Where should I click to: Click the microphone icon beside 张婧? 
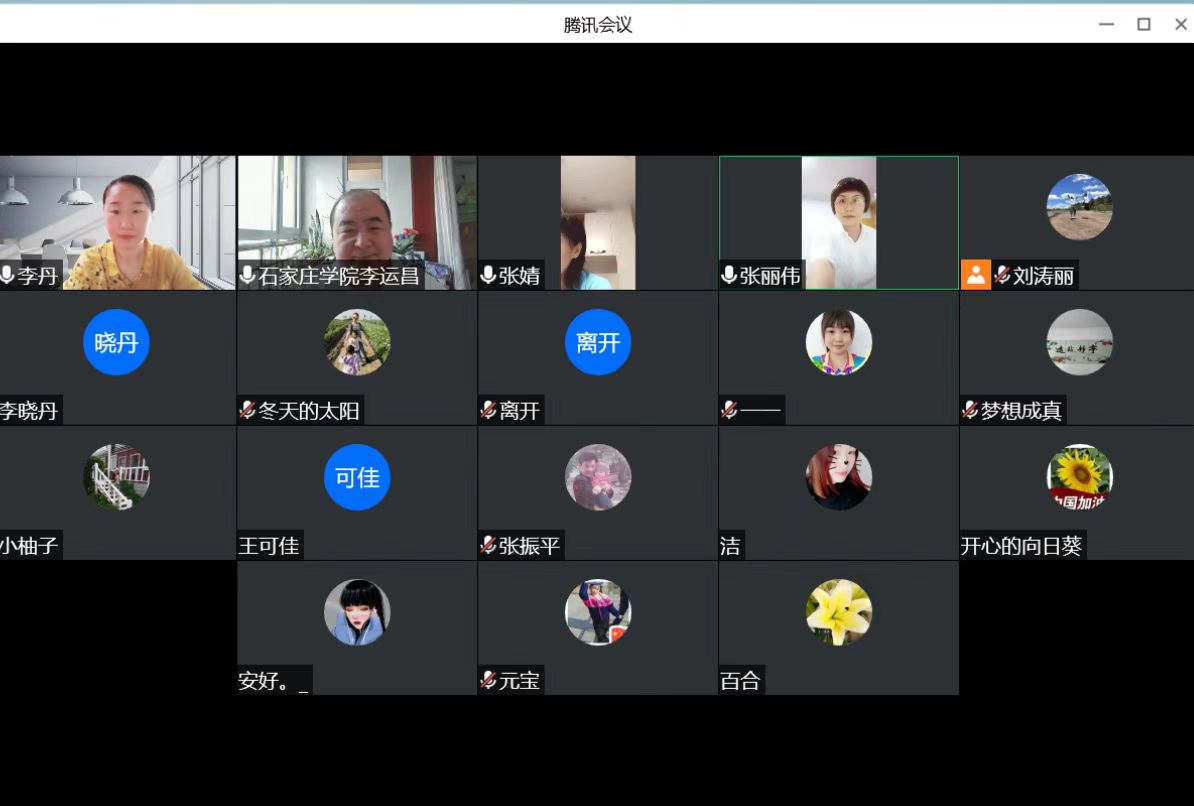(x=488, y=275)
